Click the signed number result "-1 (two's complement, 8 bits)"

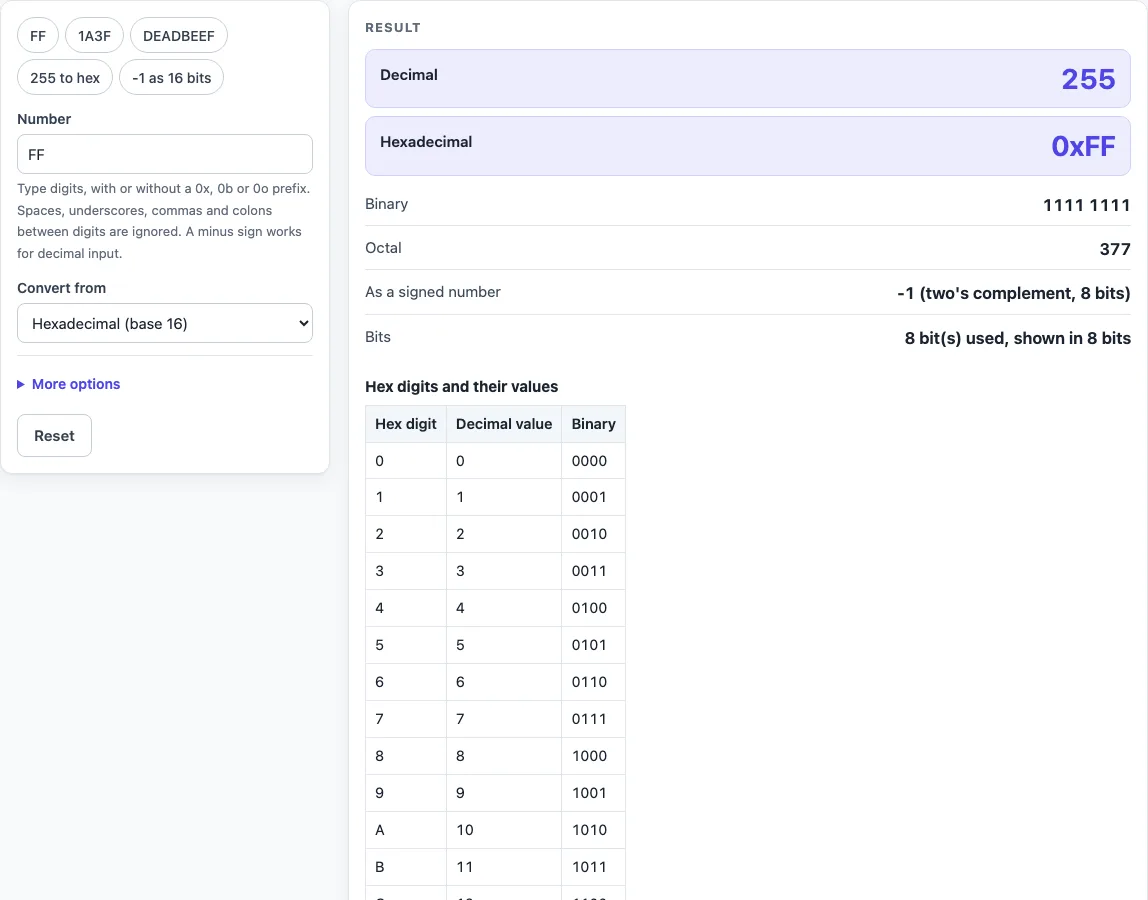(1013, 294)
